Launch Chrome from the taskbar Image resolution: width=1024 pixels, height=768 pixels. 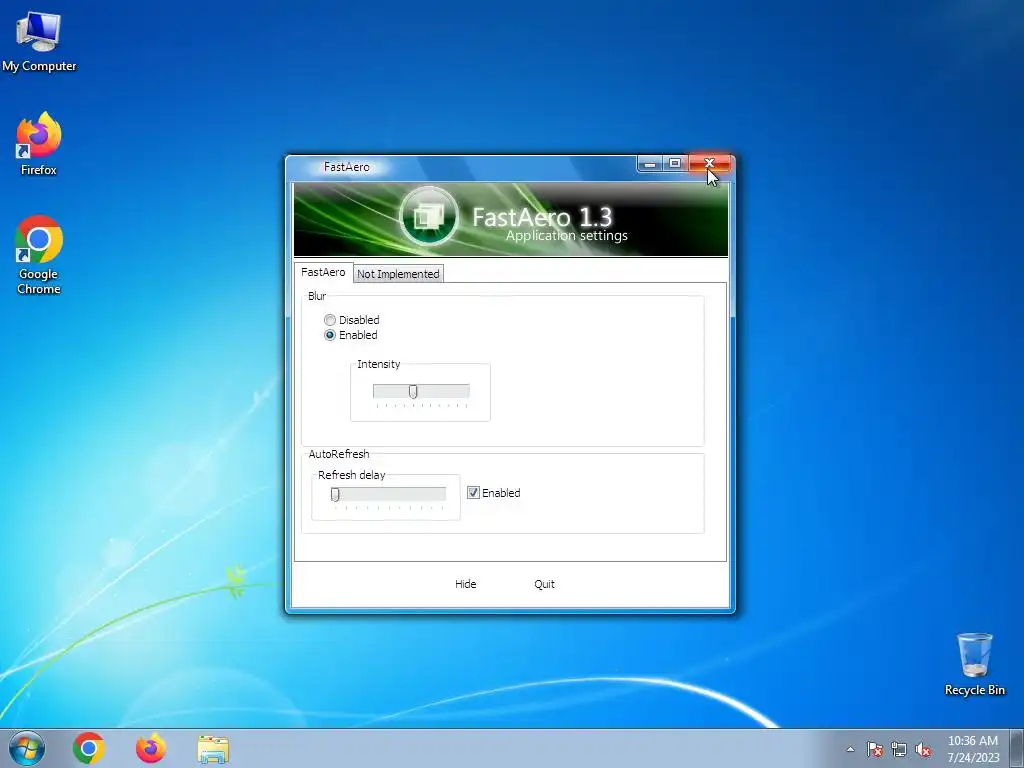[89, 748]
